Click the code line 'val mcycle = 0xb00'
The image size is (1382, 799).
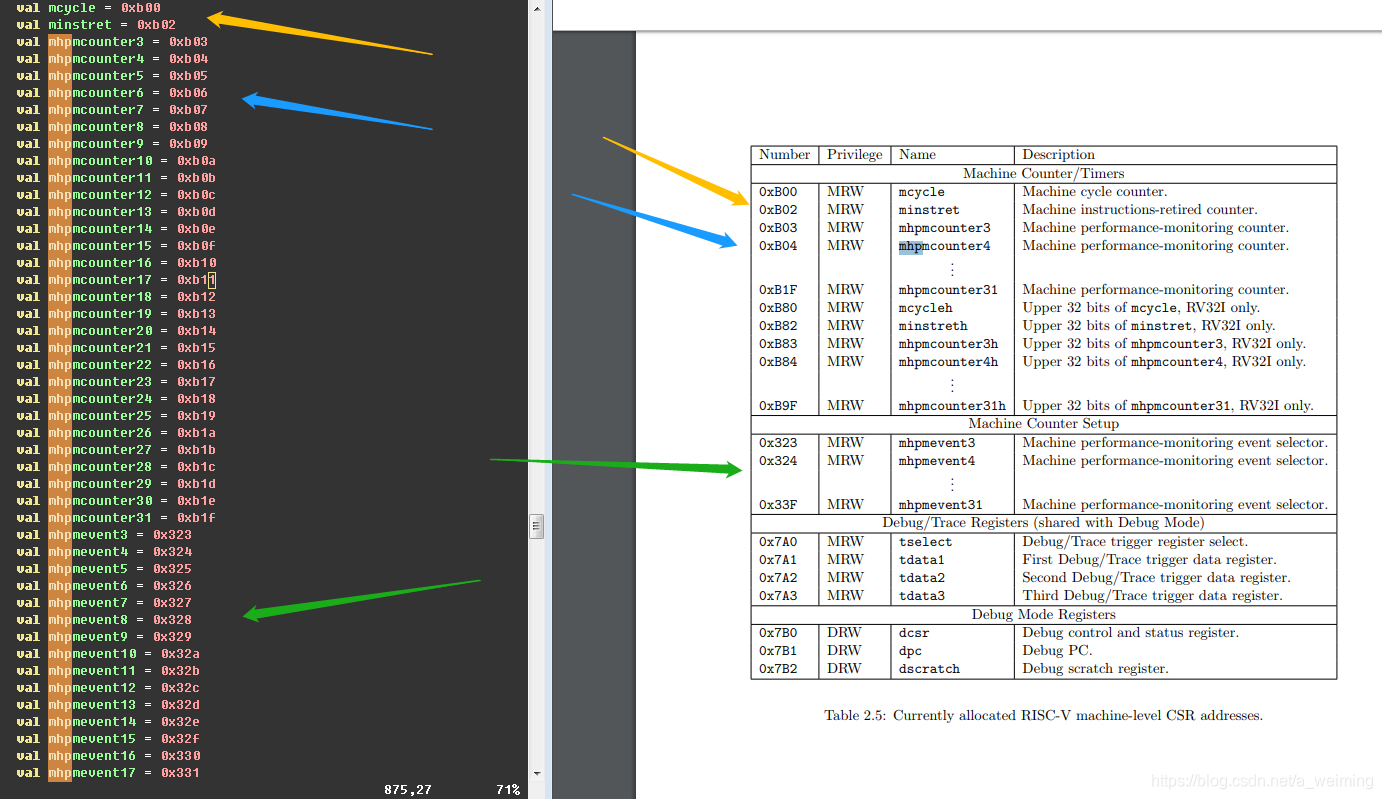pyautogui.click(x=89, y=8)
